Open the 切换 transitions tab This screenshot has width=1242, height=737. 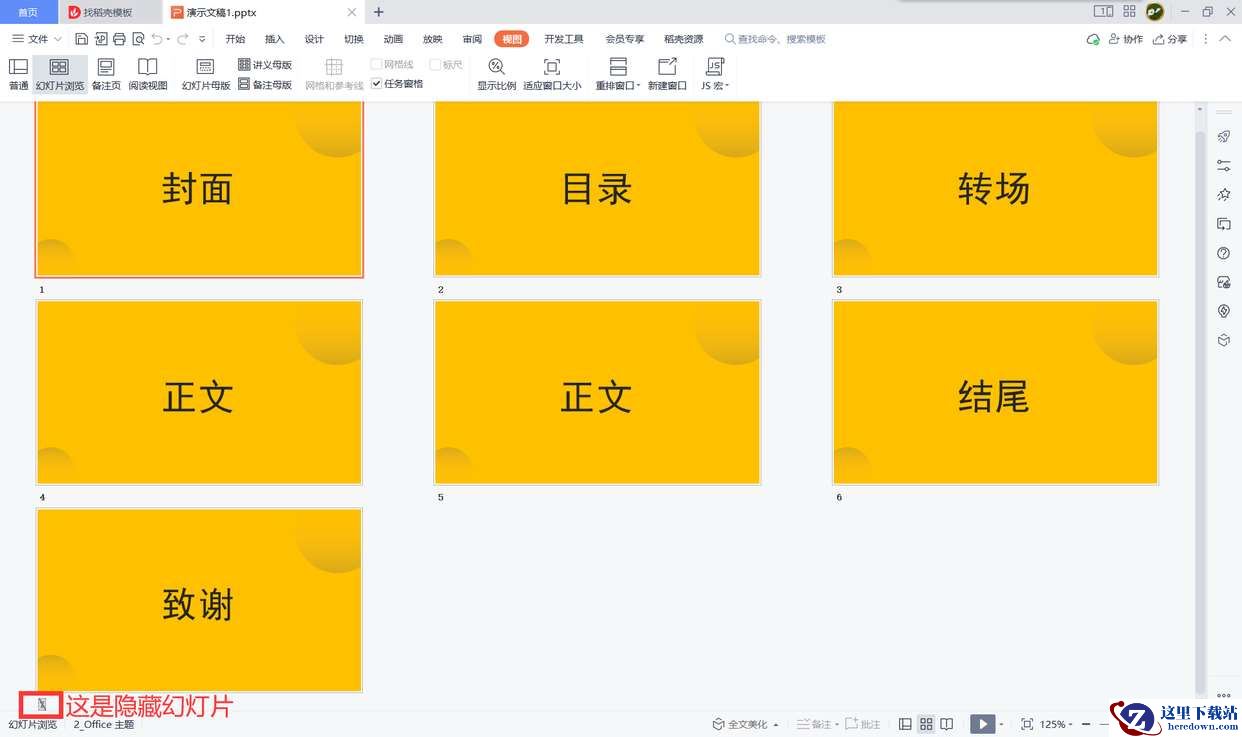pyautogui.click(x=354, y=39)
